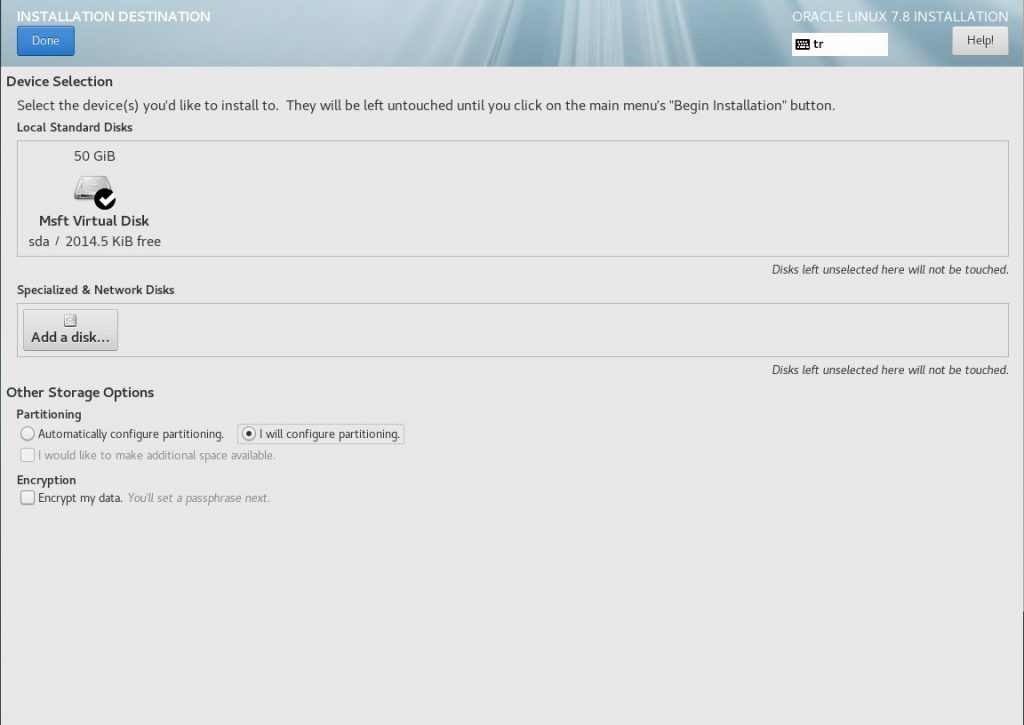Click ORACLE LINUX 7.8 INSTALLATION title

point(900,16)
